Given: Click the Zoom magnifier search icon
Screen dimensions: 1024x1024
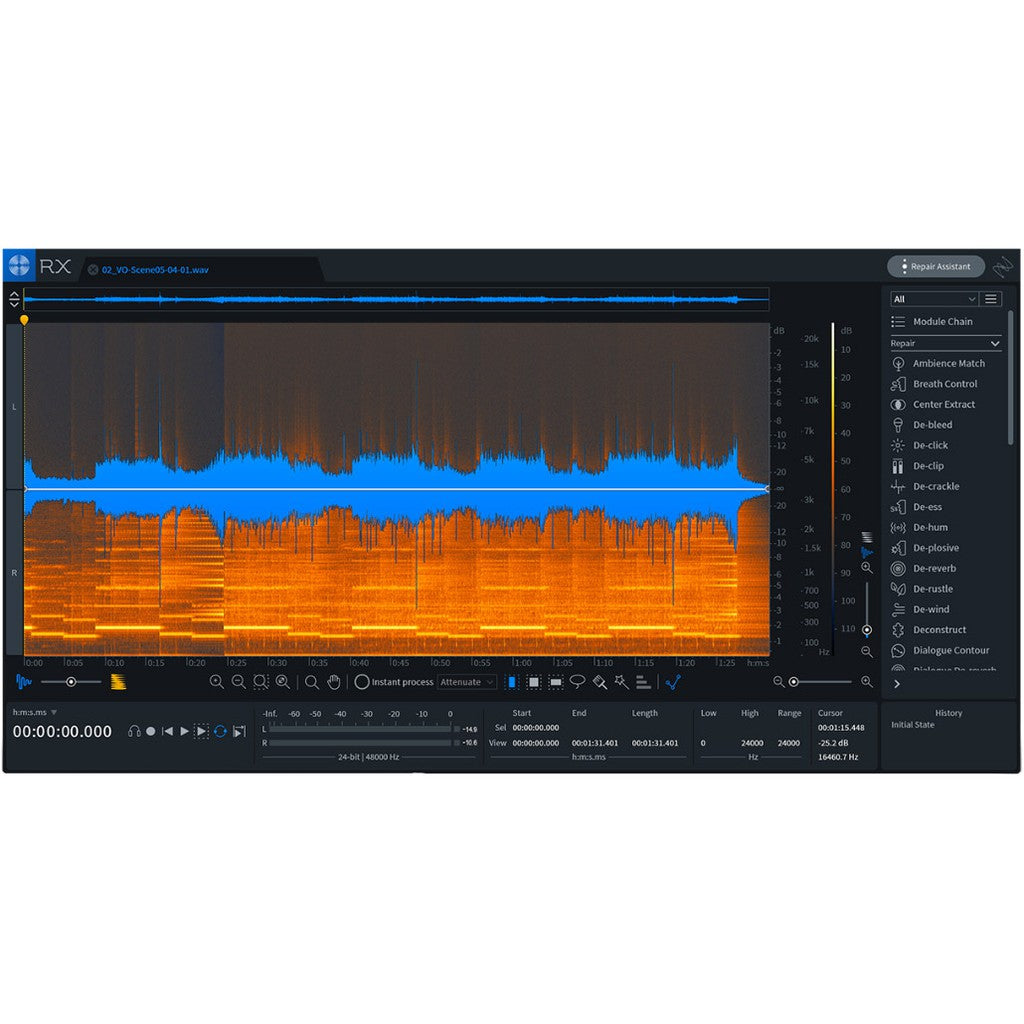Looking at the screenshot, I should click(x=312, y=682).
